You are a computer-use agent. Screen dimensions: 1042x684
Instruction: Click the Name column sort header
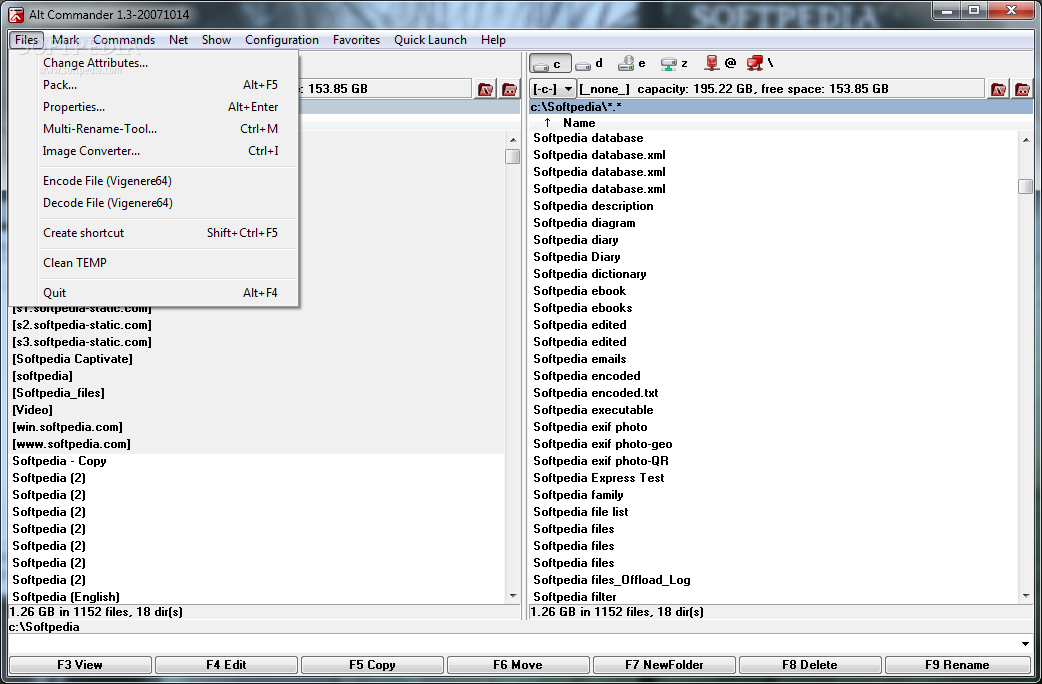point(579,123)
